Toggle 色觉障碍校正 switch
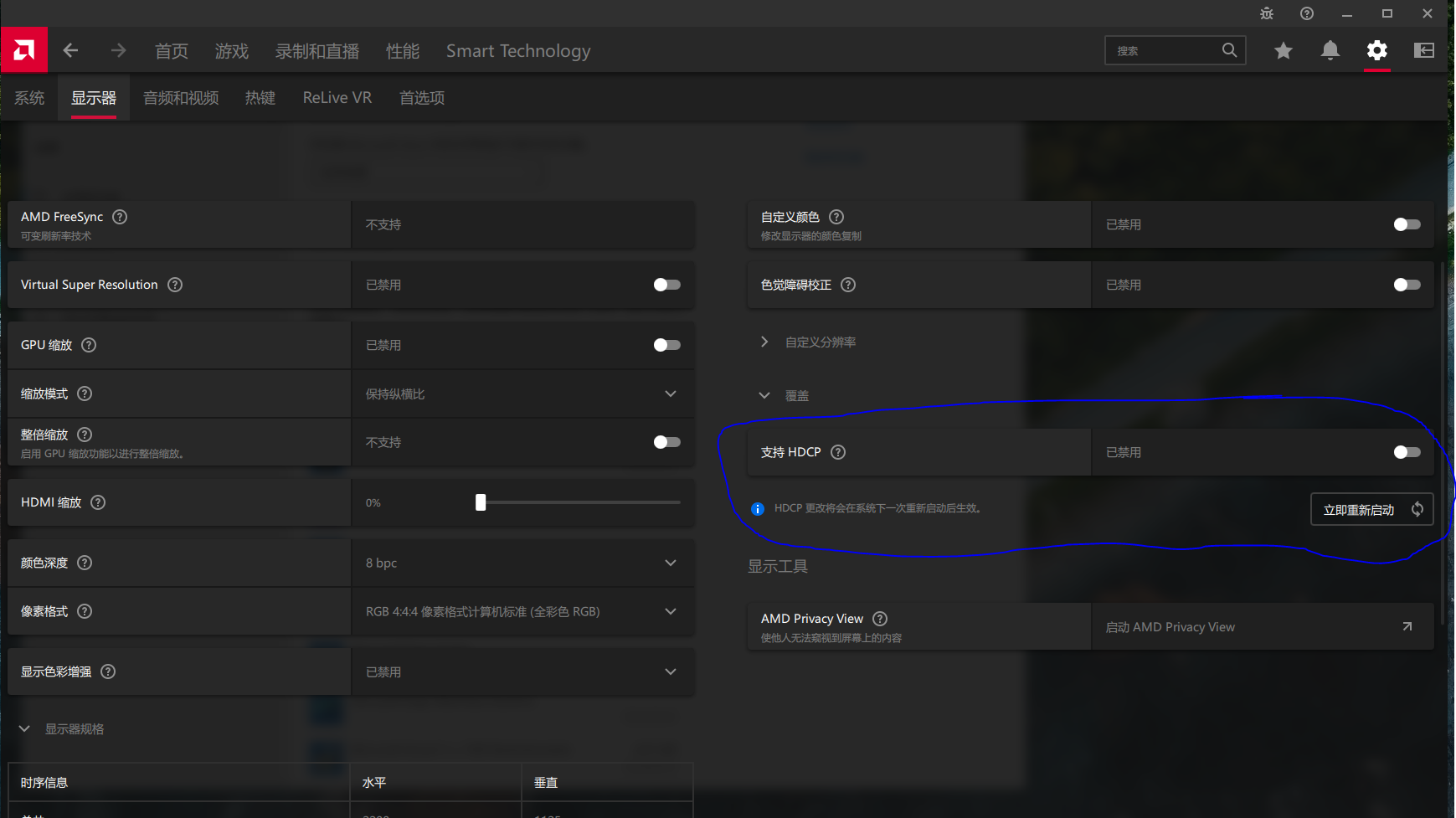 pos(1407,285)
